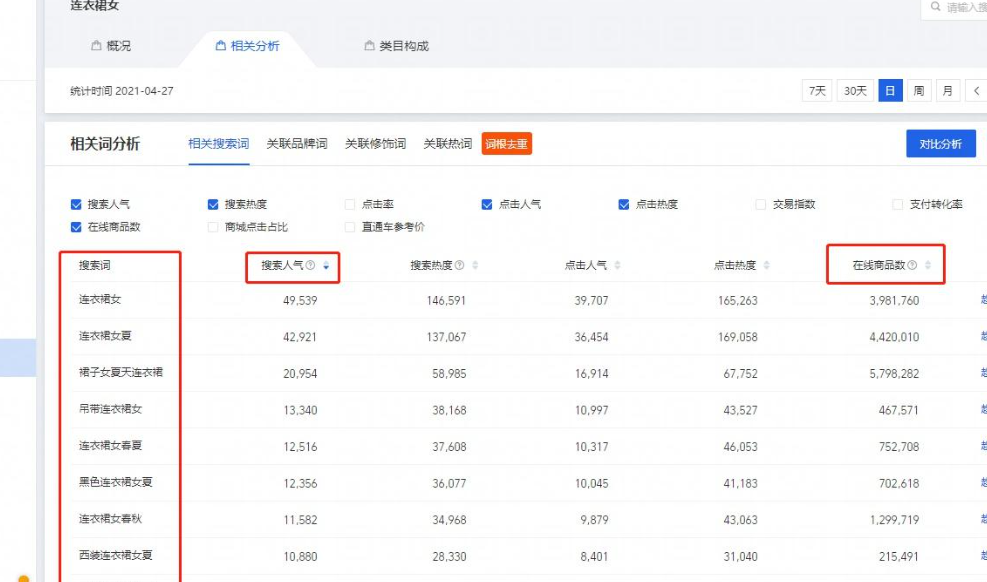Uncheck the 点击人气 checkbox
The width and height of the screenshot is (987, 582).
click(487, 204)
